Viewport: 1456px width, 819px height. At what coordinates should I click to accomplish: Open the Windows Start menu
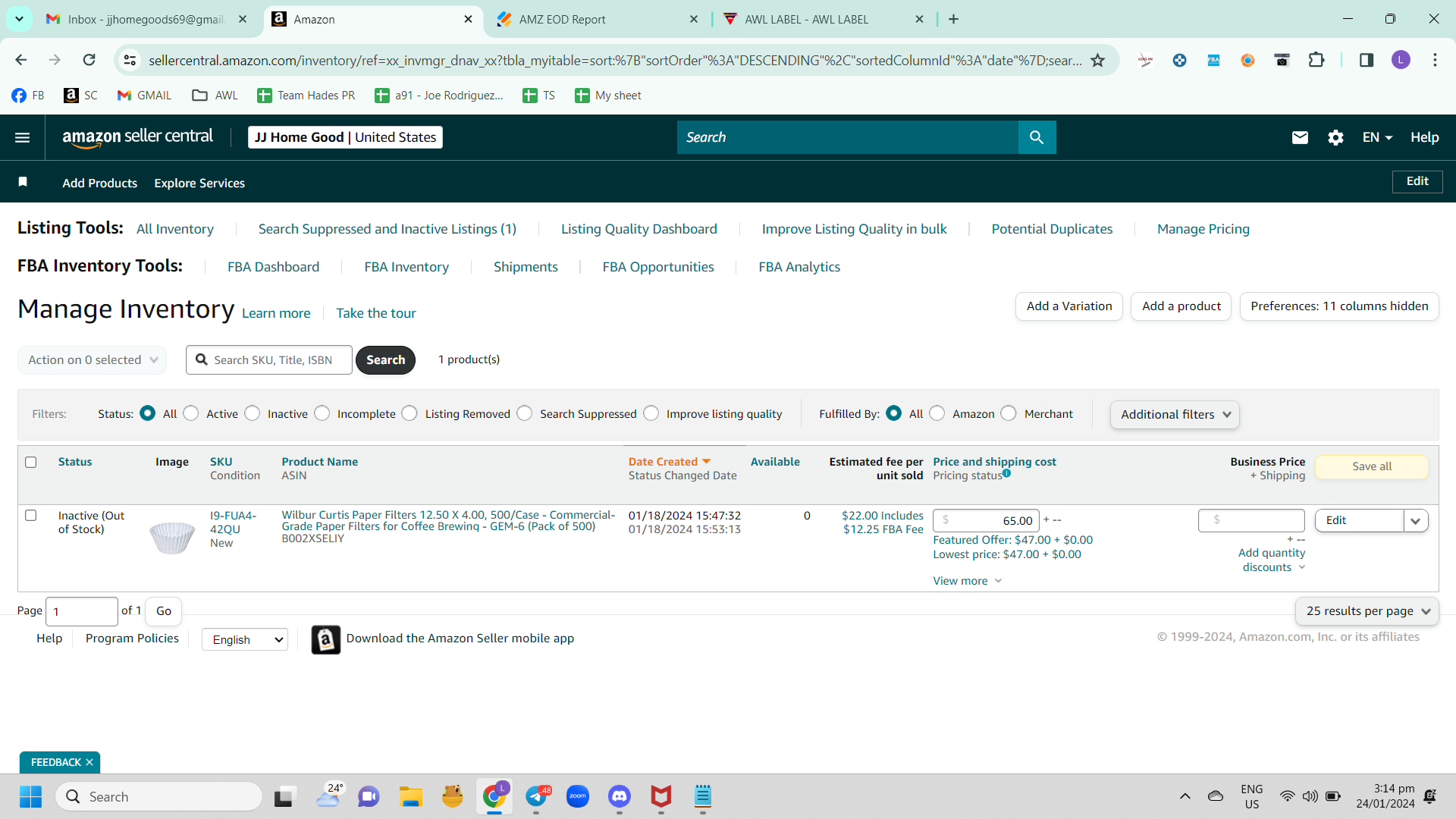pyautogui.click(x=30, y=796)
